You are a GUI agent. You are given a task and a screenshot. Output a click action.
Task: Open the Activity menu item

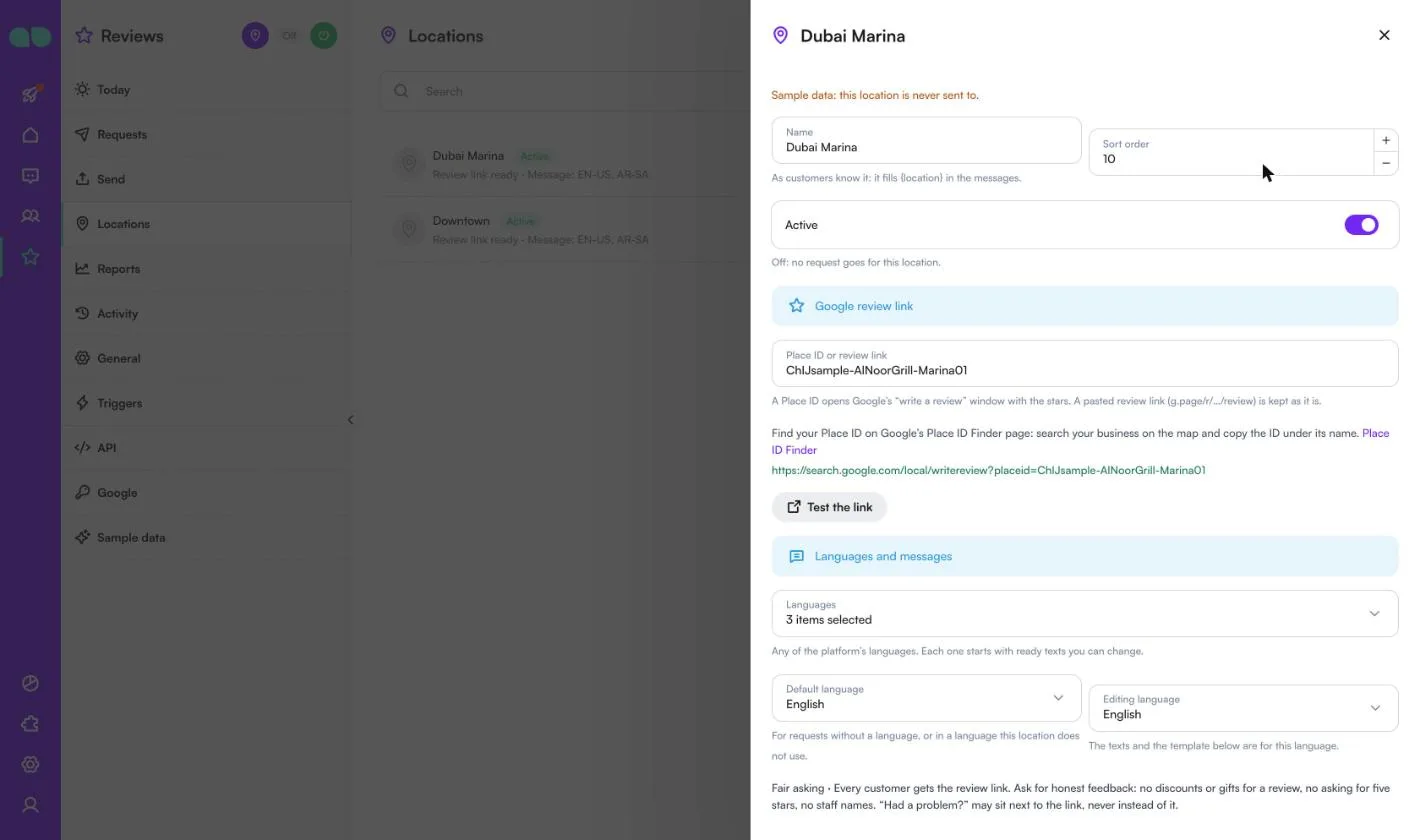coord(207,314)
